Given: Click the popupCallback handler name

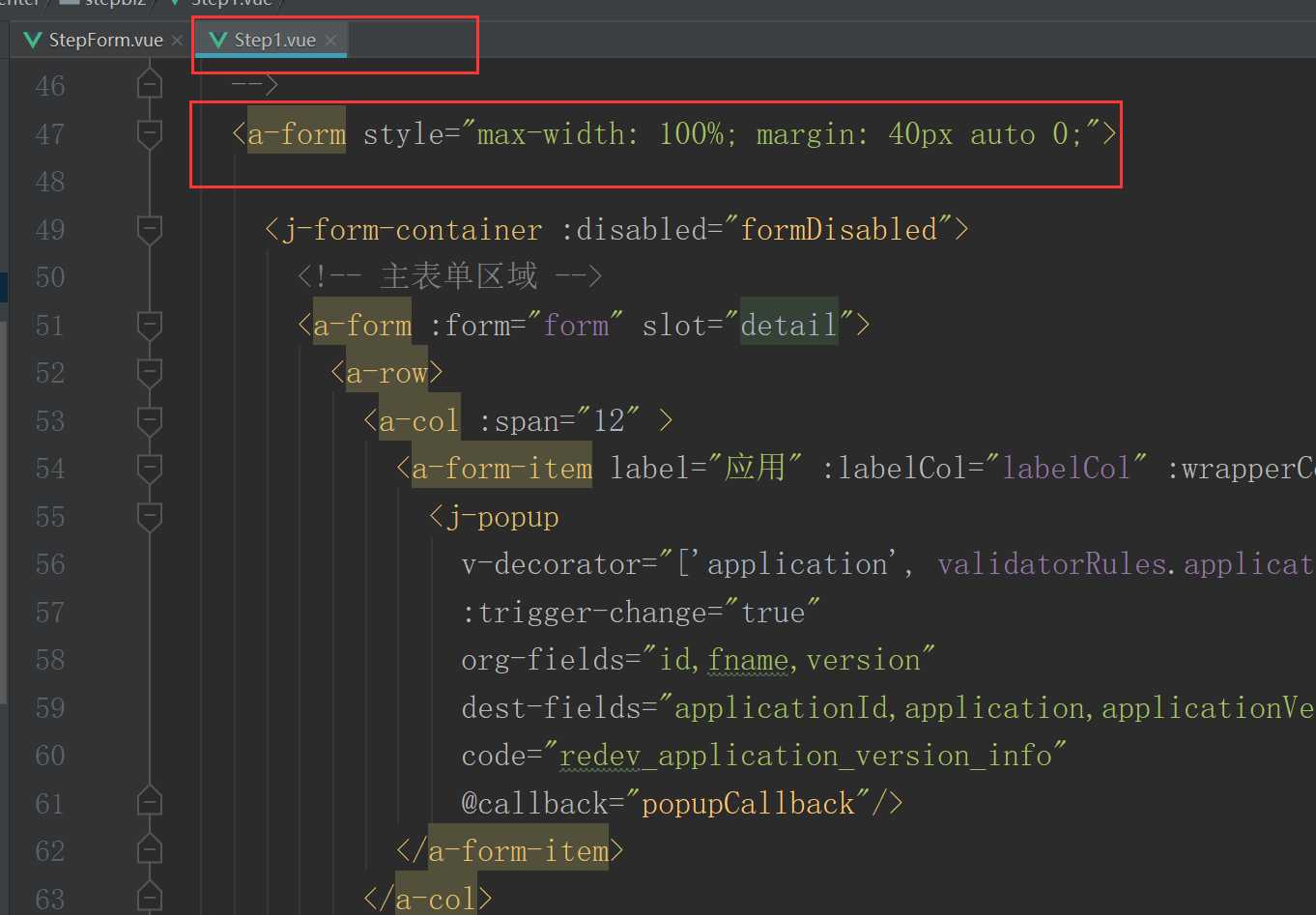Looking at the screenshot, I should point(748,804).
